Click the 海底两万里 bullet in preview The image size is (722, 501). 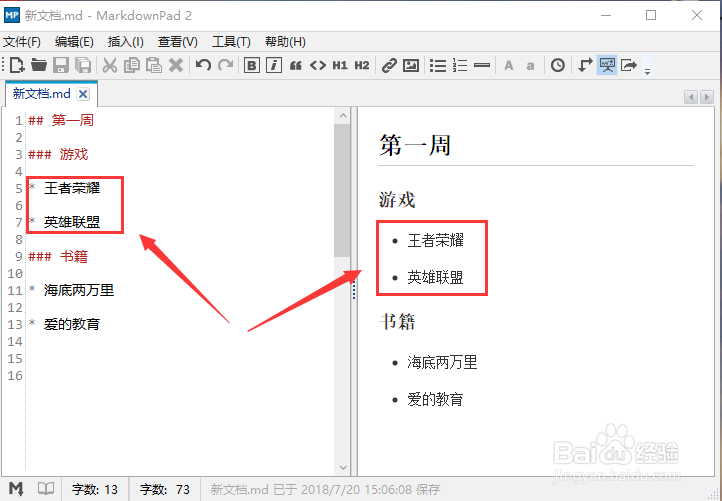pyautogui.click(x=442, y=362)
